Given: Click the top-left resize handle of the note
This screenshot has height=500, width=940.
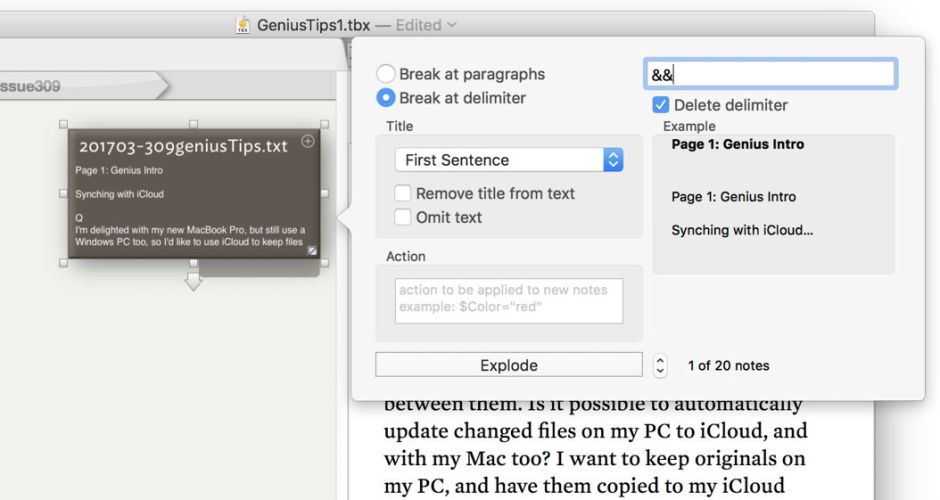Looking at the screenshot, I should coord(64,126).
